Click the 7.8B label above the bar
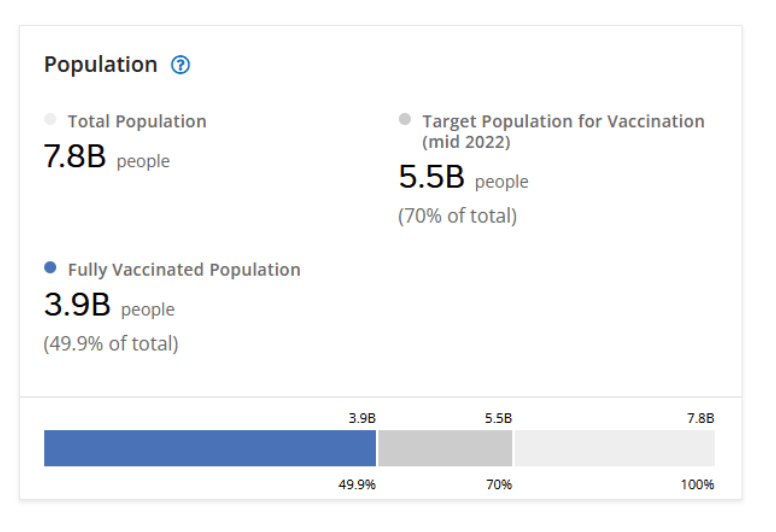 700,418
